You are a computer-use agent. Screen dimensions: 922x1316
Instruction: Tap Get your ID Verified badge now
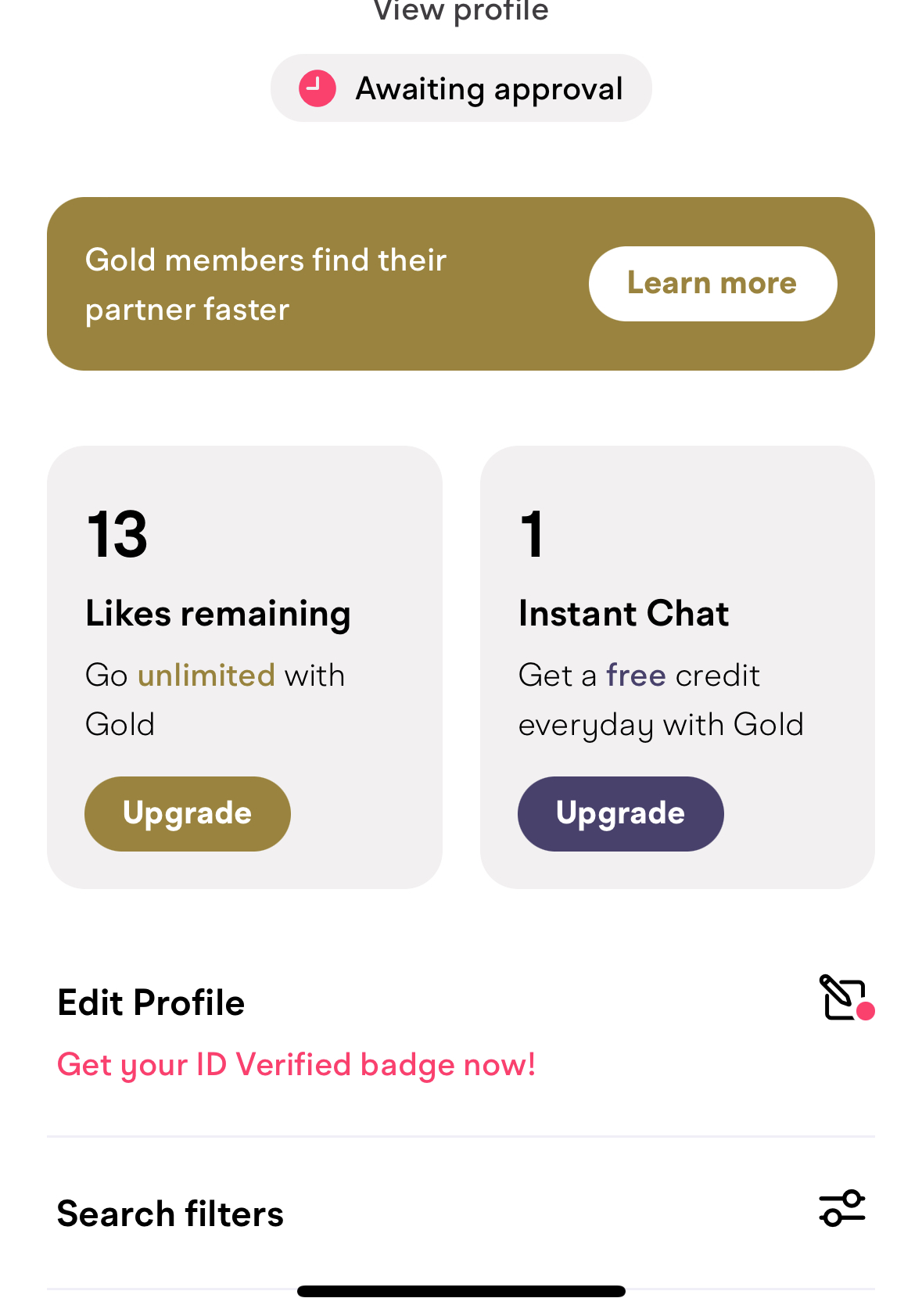click(x=296, y=1065)
